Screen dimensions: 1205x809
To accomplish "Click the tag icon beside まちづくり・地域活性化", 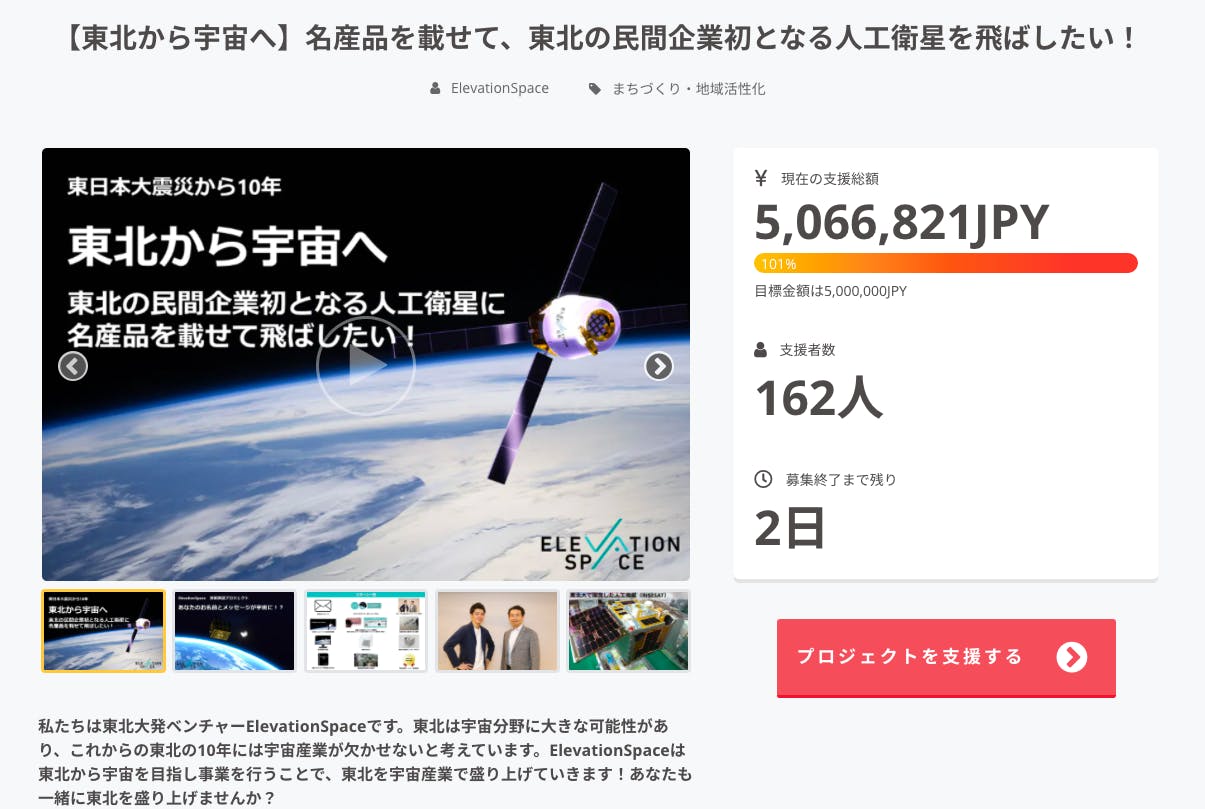I will pyautogui.click(x=595, y=88).
